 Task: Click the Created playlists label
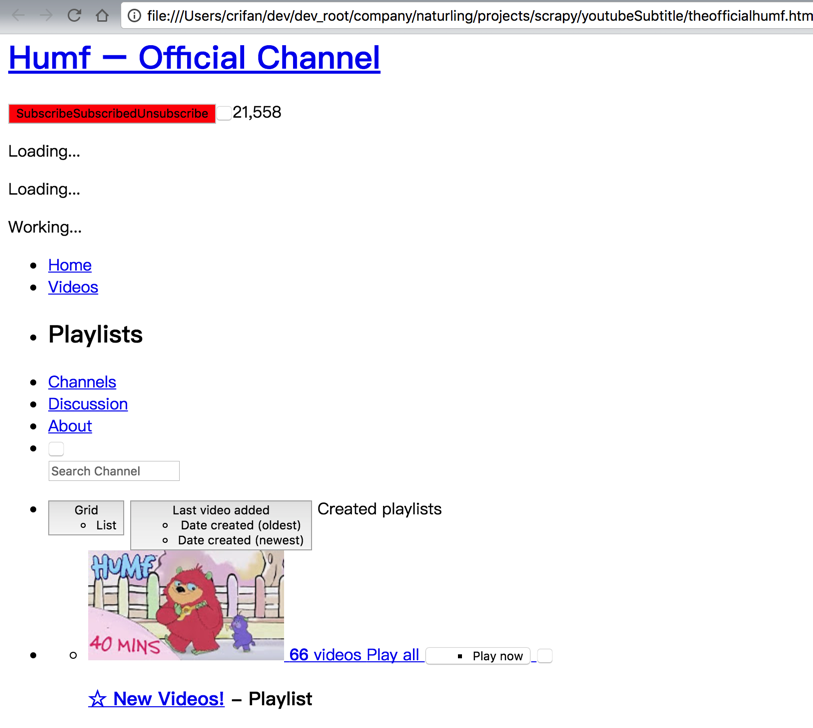(380, 509)
